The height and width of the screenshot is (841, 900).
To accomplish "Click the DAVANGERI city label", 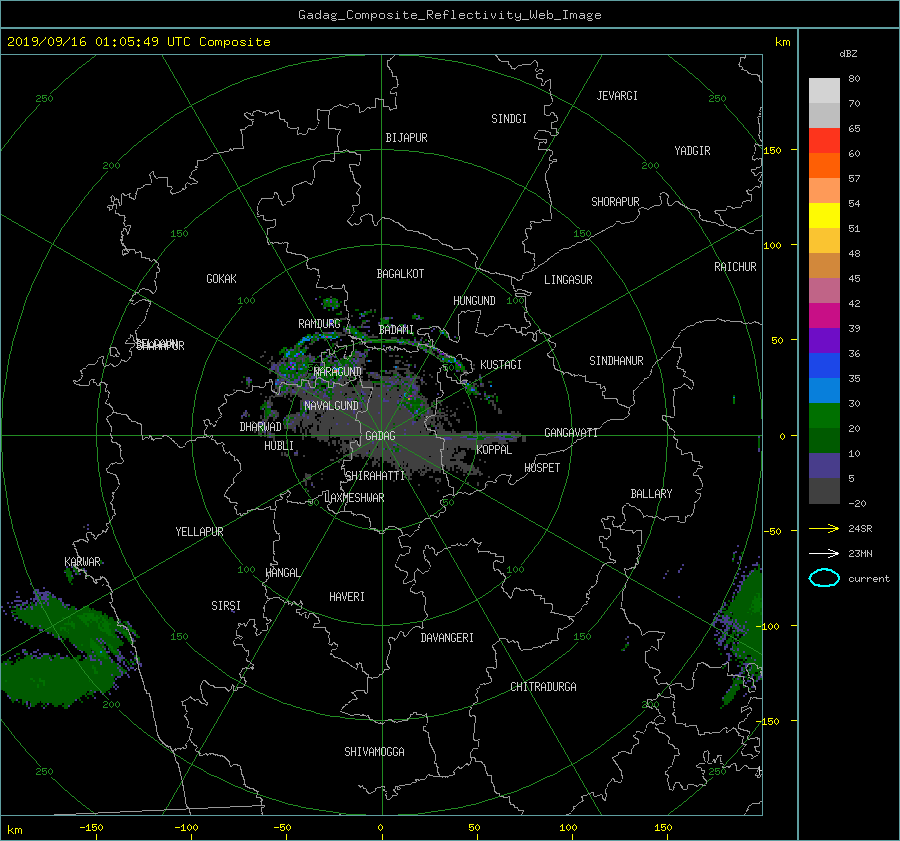I will pos(447,638).
